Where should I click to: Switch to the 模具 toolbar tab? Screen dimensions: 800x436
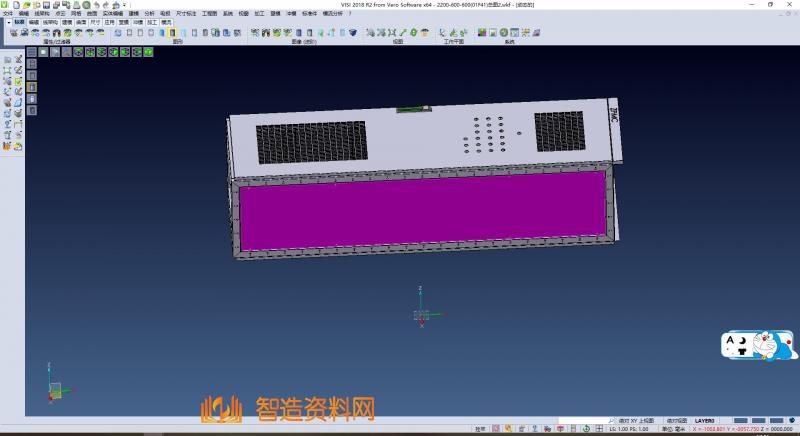tap(166, 21)
